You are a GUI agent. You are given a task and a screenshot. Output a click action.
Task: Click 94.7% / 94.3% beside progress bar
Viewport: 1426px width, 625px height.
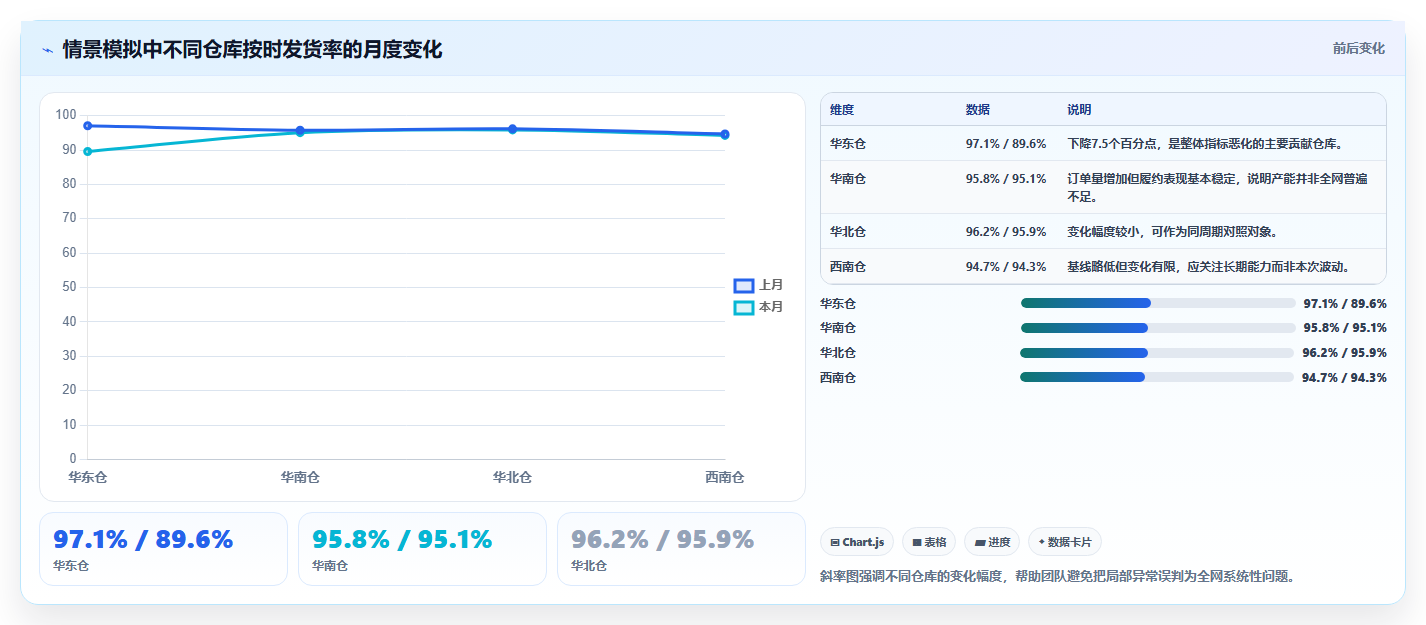pos(1344,377)
